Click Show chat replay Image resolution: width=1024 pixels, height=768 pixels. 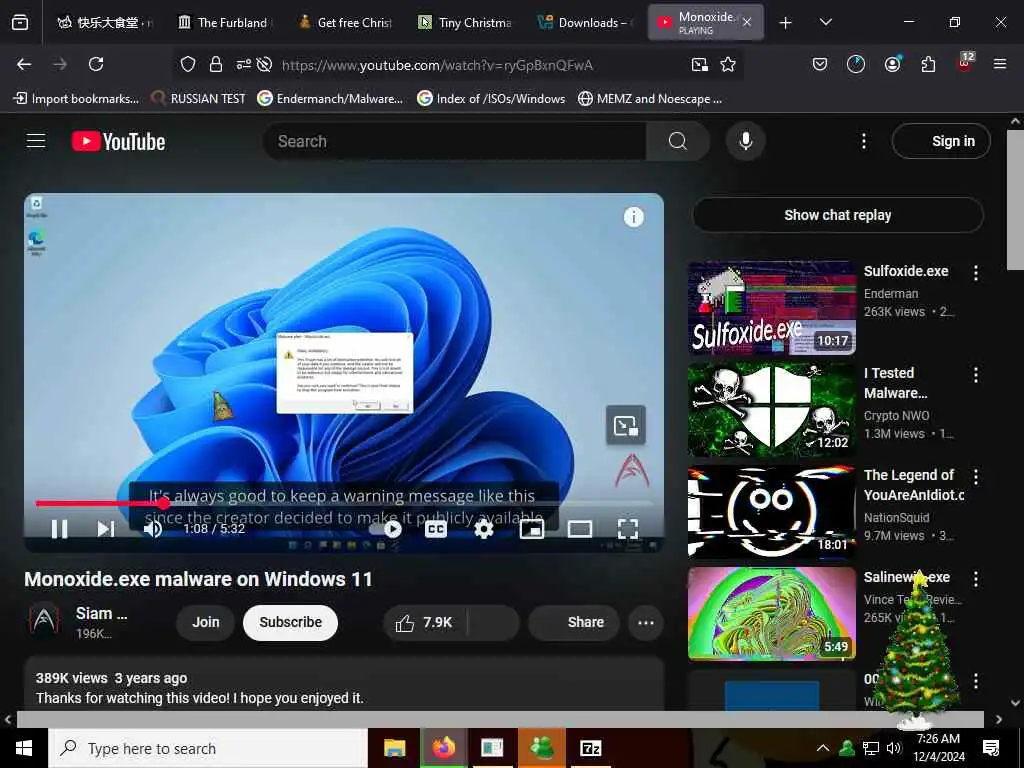click(x=838, y=215)
